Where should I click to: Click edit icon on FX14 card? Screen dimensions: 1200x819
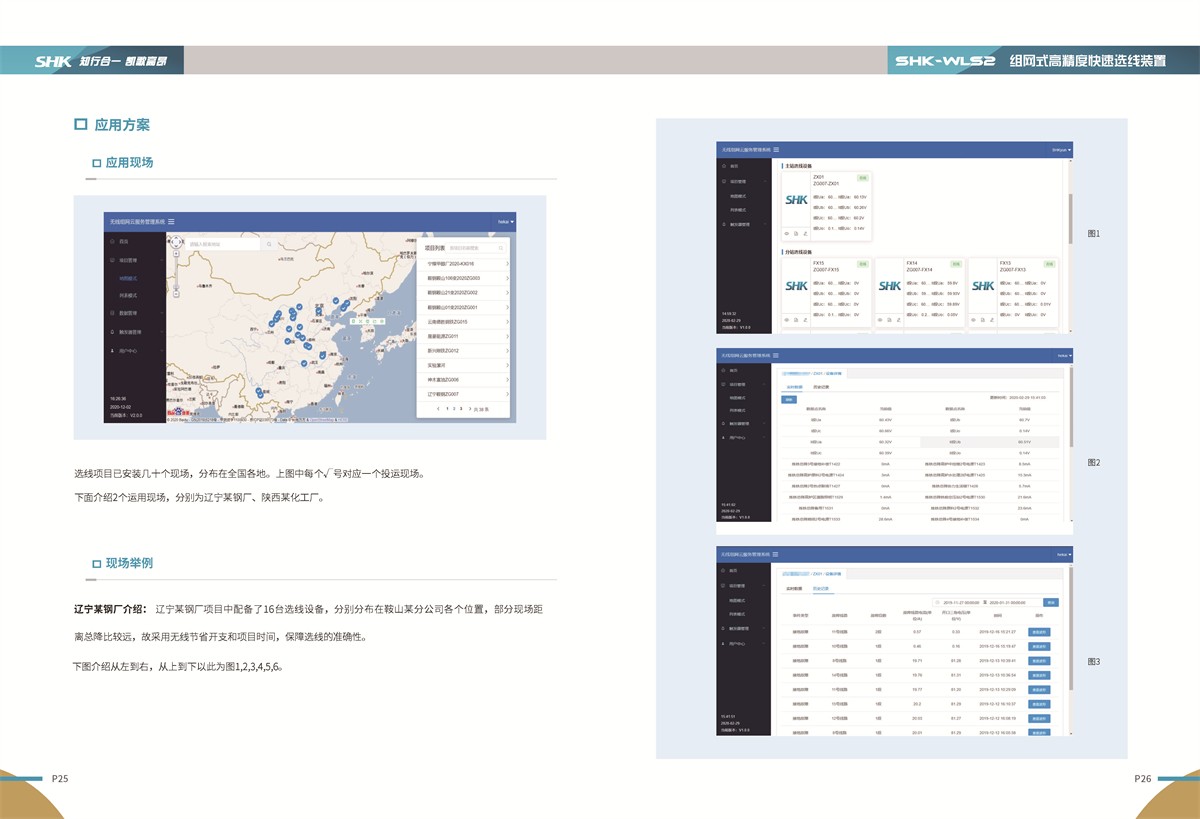pyautogui.click(x=899, y=320)
